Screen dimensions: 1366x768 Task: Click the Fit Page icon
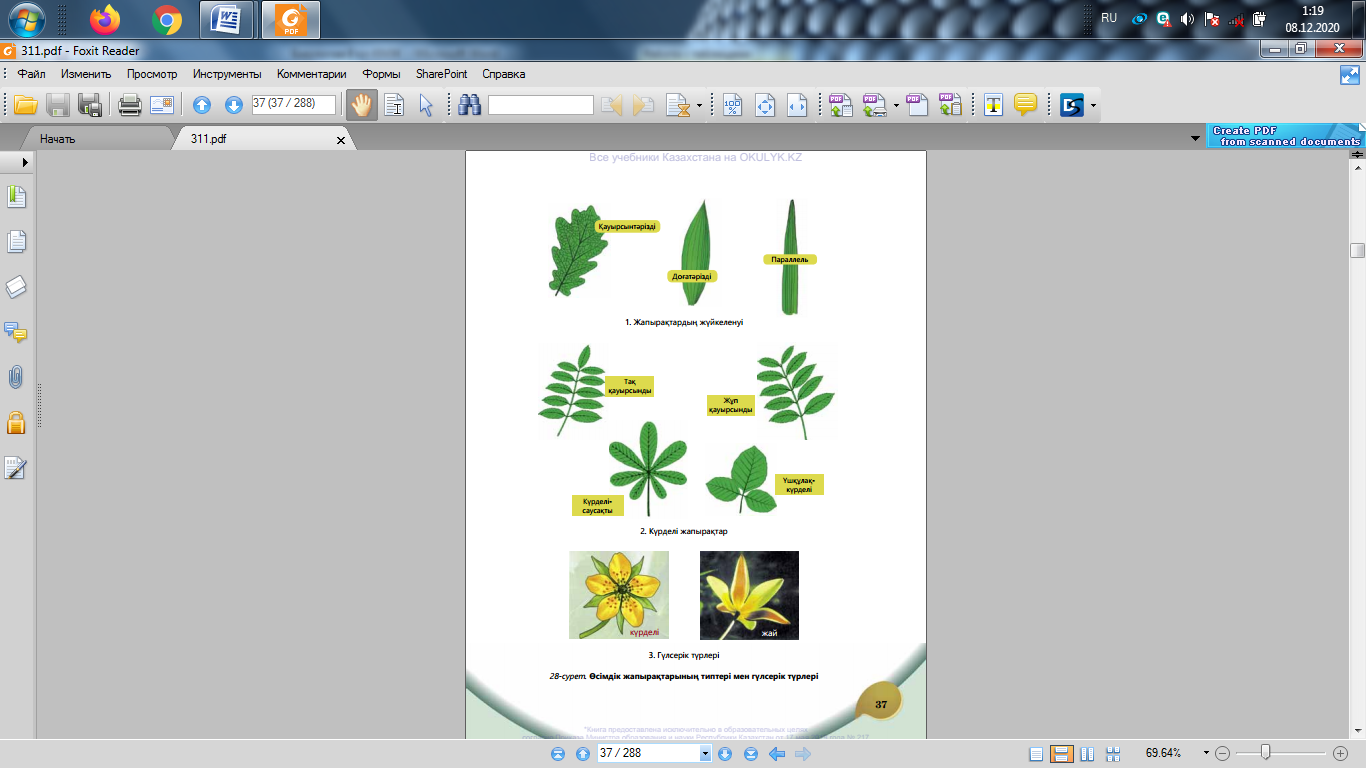[x=765, y=104]
